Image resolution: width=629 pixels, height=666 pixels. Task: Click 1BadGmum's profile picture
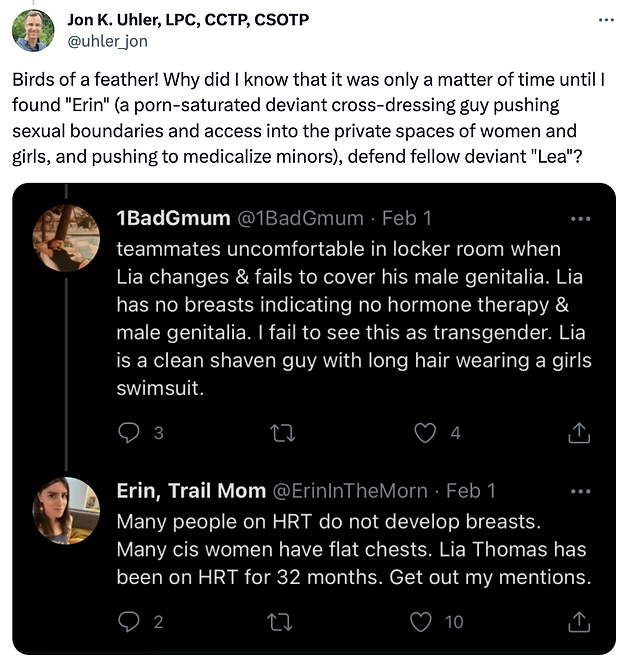click(66, 239)
